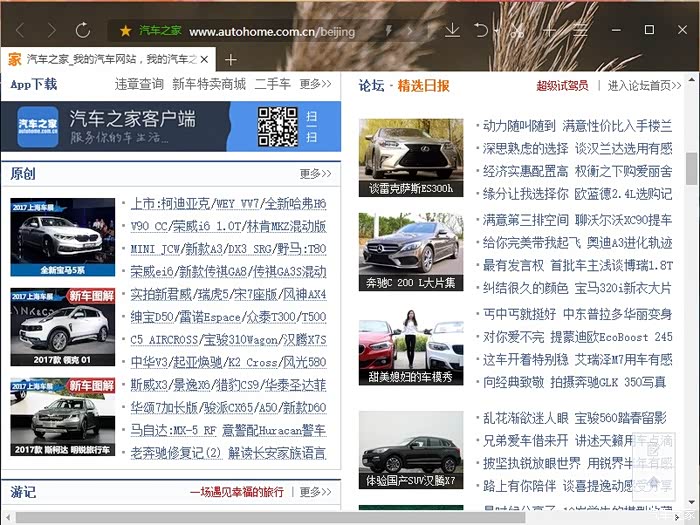Viewport: 700px width, 525px height.
Task: Open the 超级试驾员 link
Action: coord(562,86)
